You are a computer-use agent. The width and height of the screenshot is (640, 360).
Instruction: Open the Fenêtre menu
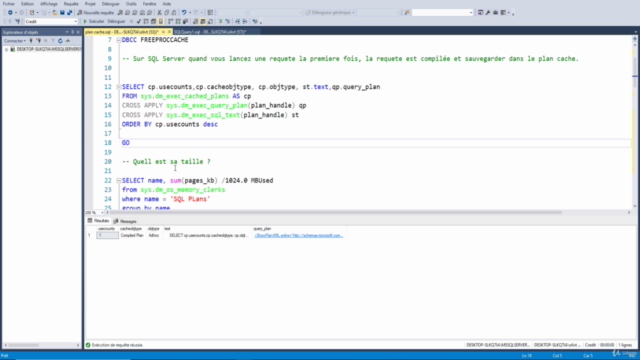(x=149, y=4)
